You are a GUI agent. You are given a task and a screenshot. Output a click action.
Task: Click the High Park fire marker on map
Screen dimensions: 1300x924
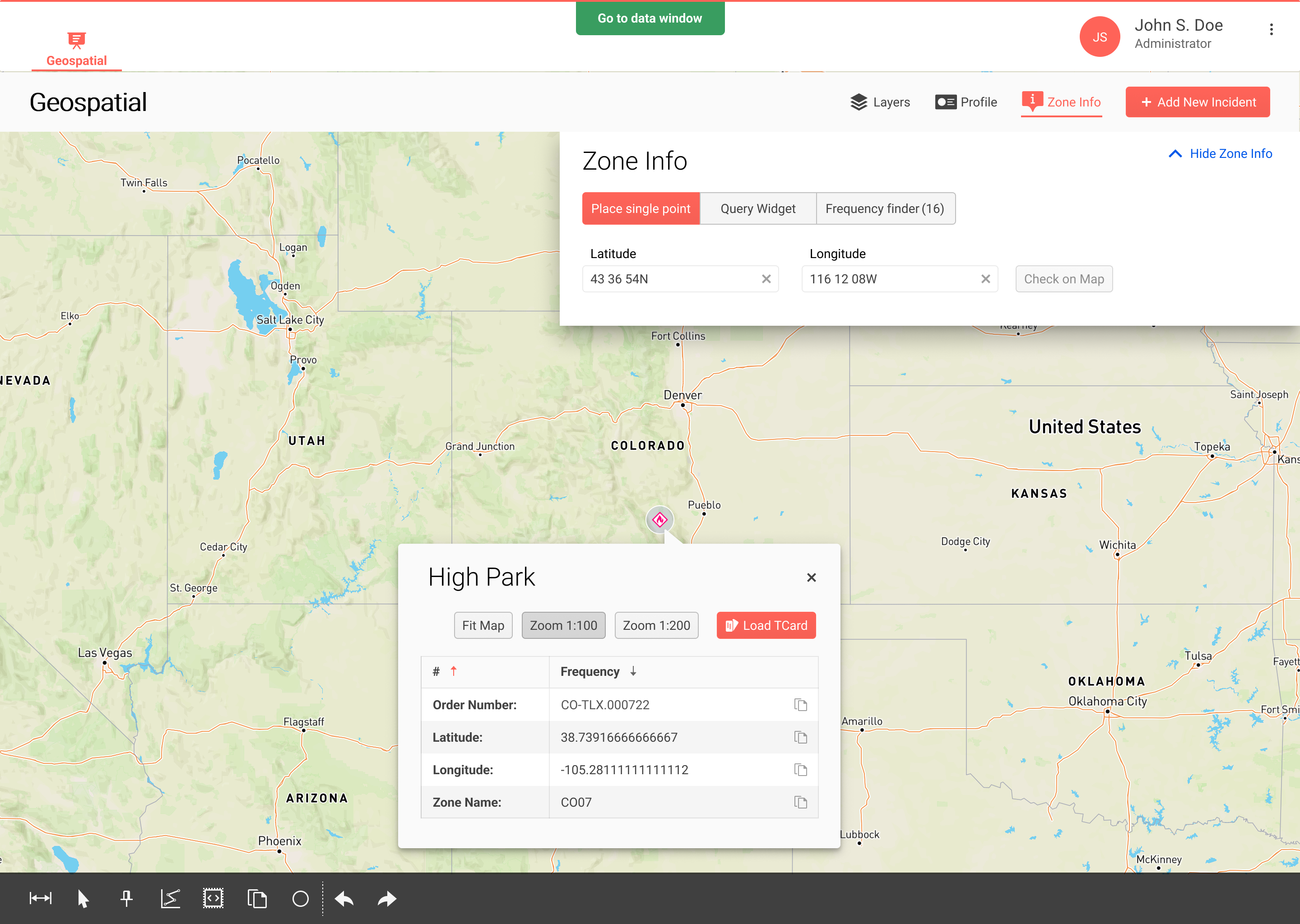(x=659, y=519)
